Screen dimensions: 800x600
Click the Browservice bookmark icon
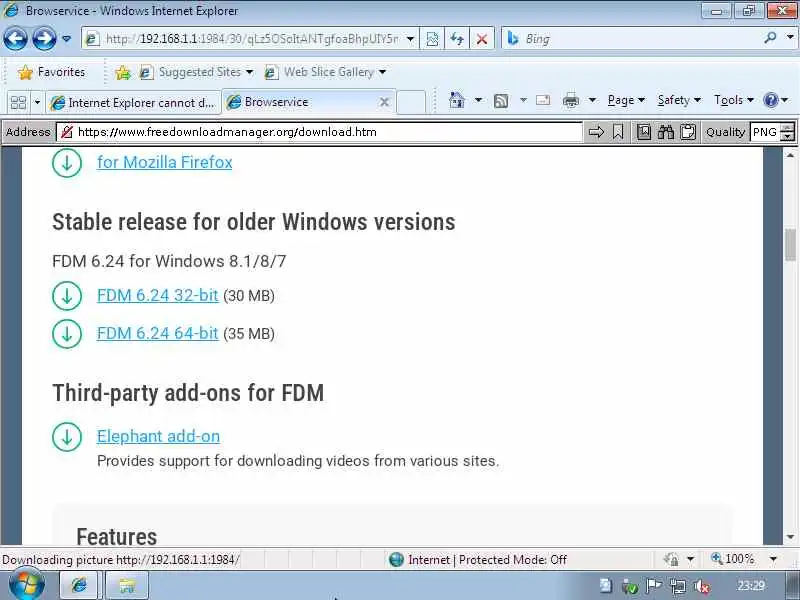[618, 132]
